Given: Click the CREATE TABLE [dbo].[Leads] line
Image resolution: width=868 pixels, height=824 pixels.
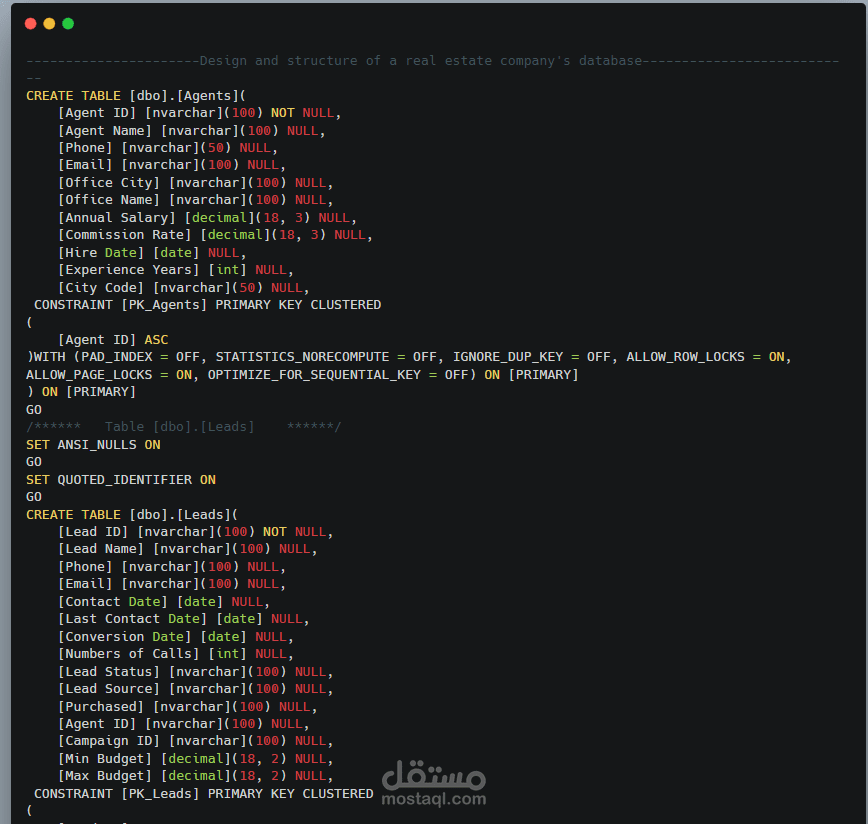Looking at the screenshot, I should 132,515.
